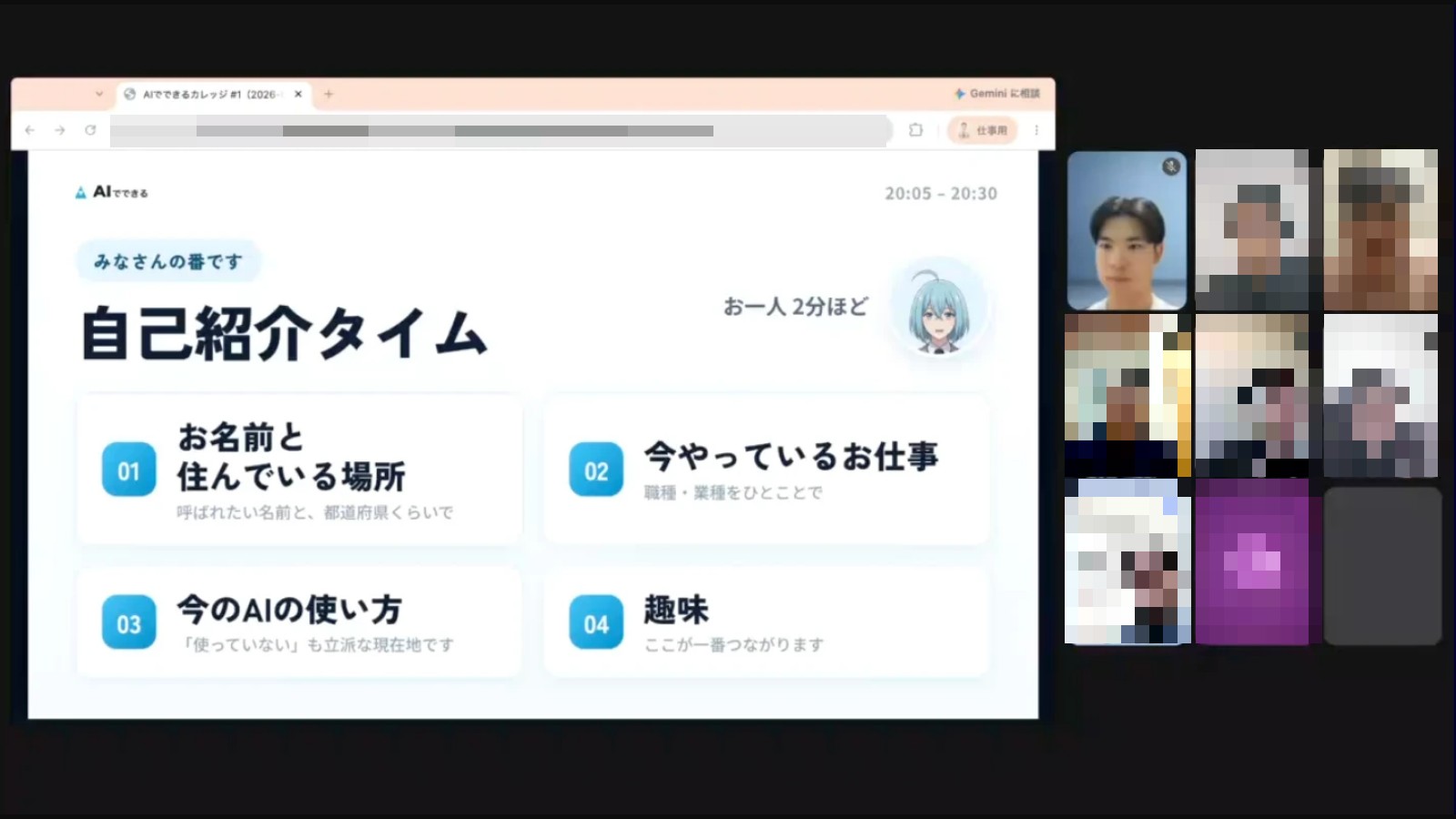1456x819 pixels.
Task: Reload the page with refresh icon
Action: pyautogui.click(x=90, y=130)
